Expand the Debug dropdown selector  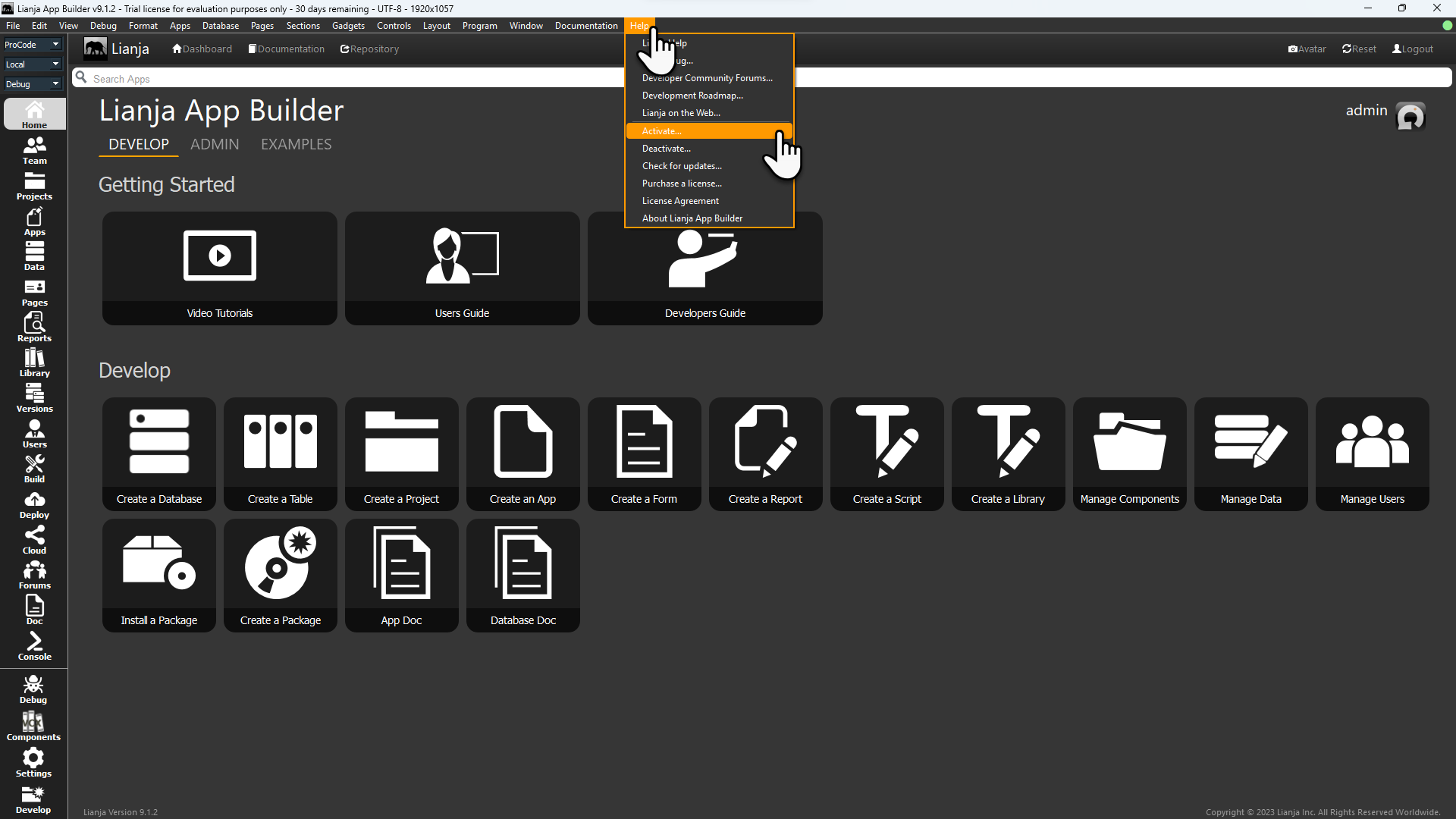(32, 84)
